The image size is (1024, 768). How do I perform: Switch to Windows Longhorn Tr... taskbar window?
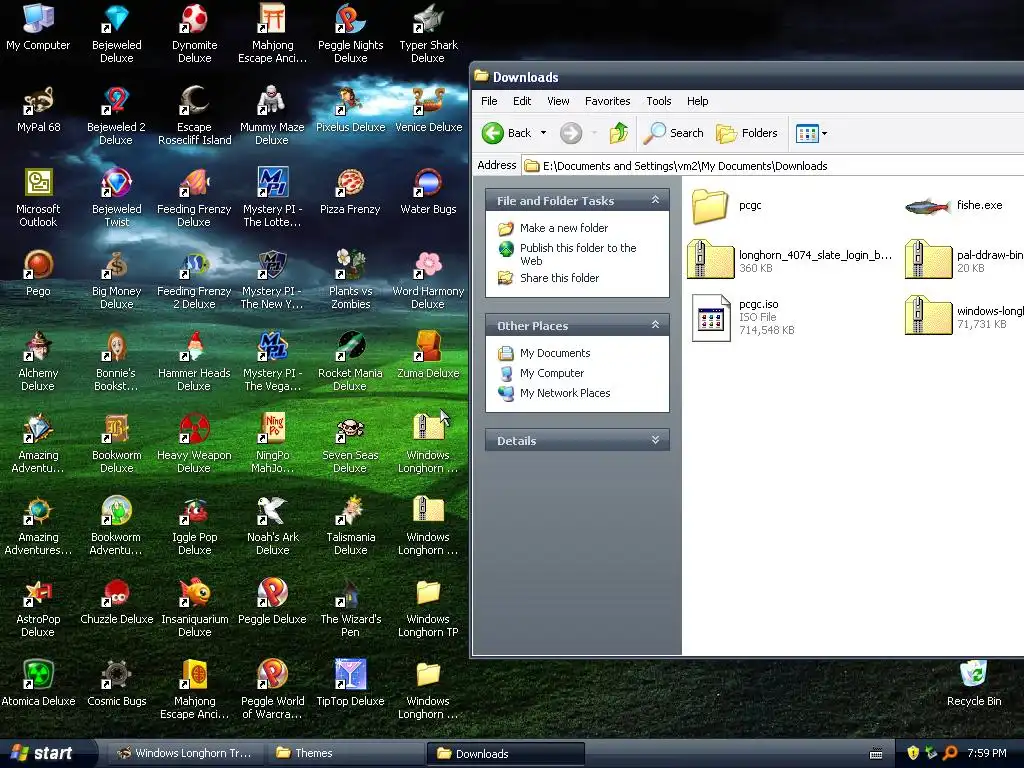click(185, 753)
